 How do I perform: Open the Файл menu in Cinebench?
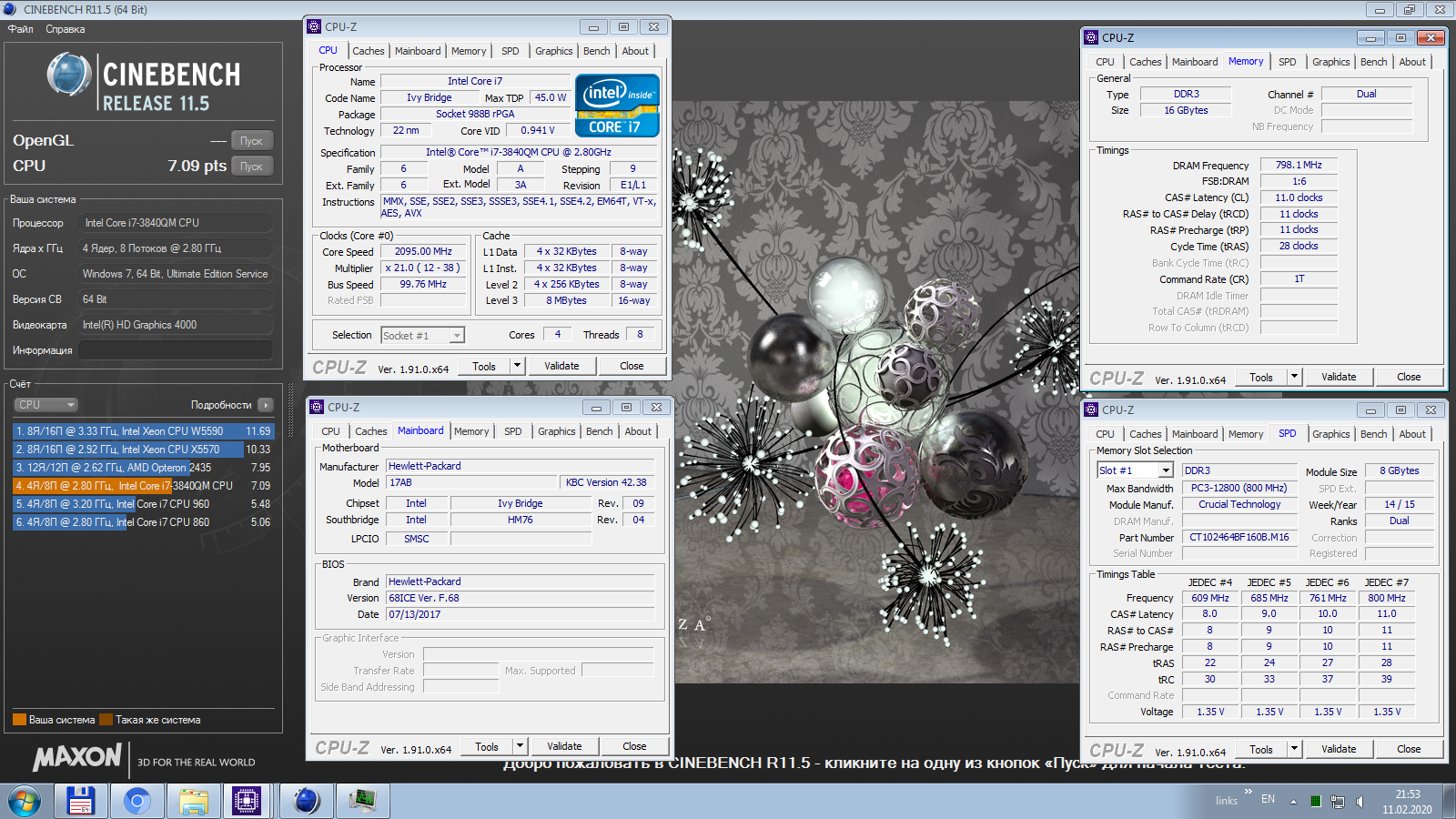(20, 29)
